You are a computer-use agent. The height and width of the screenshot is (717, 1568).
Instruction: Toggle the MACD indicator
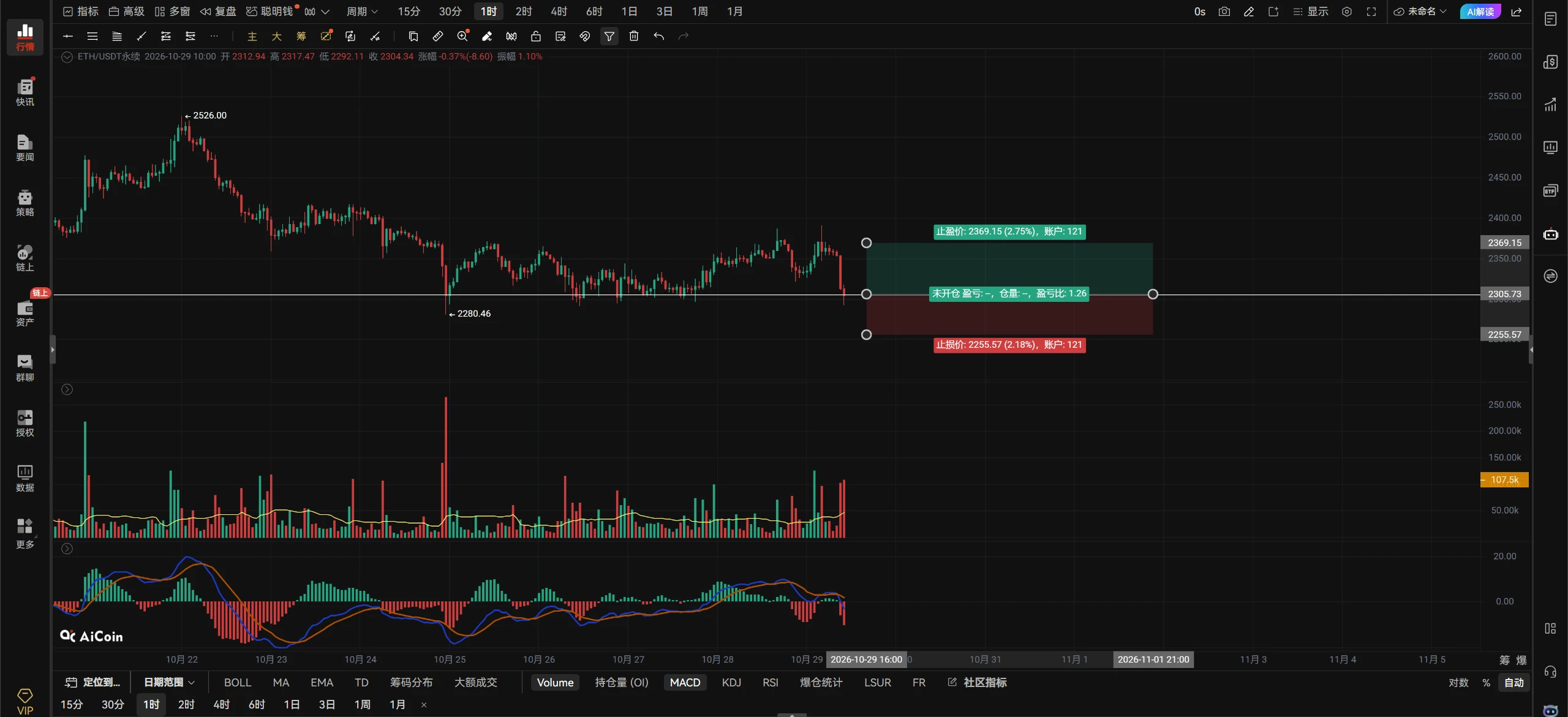pyautogui.click(x=685, y=682)
